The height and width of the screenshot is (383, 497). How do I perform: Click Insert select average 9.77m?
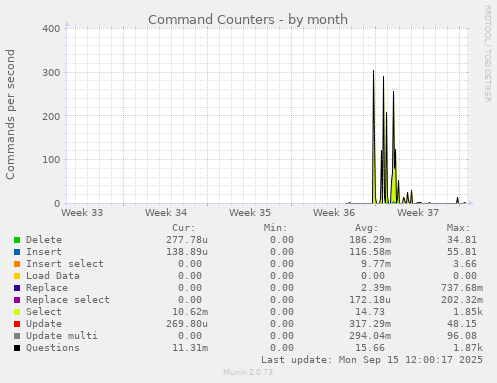click(376, 264)
